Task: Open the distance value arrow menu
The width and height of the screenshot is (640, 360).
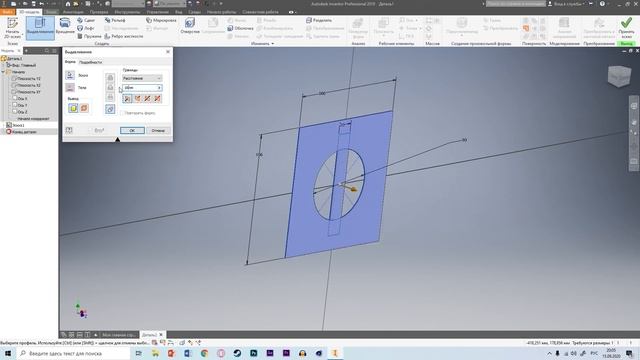Action: [x=159, y=88]
